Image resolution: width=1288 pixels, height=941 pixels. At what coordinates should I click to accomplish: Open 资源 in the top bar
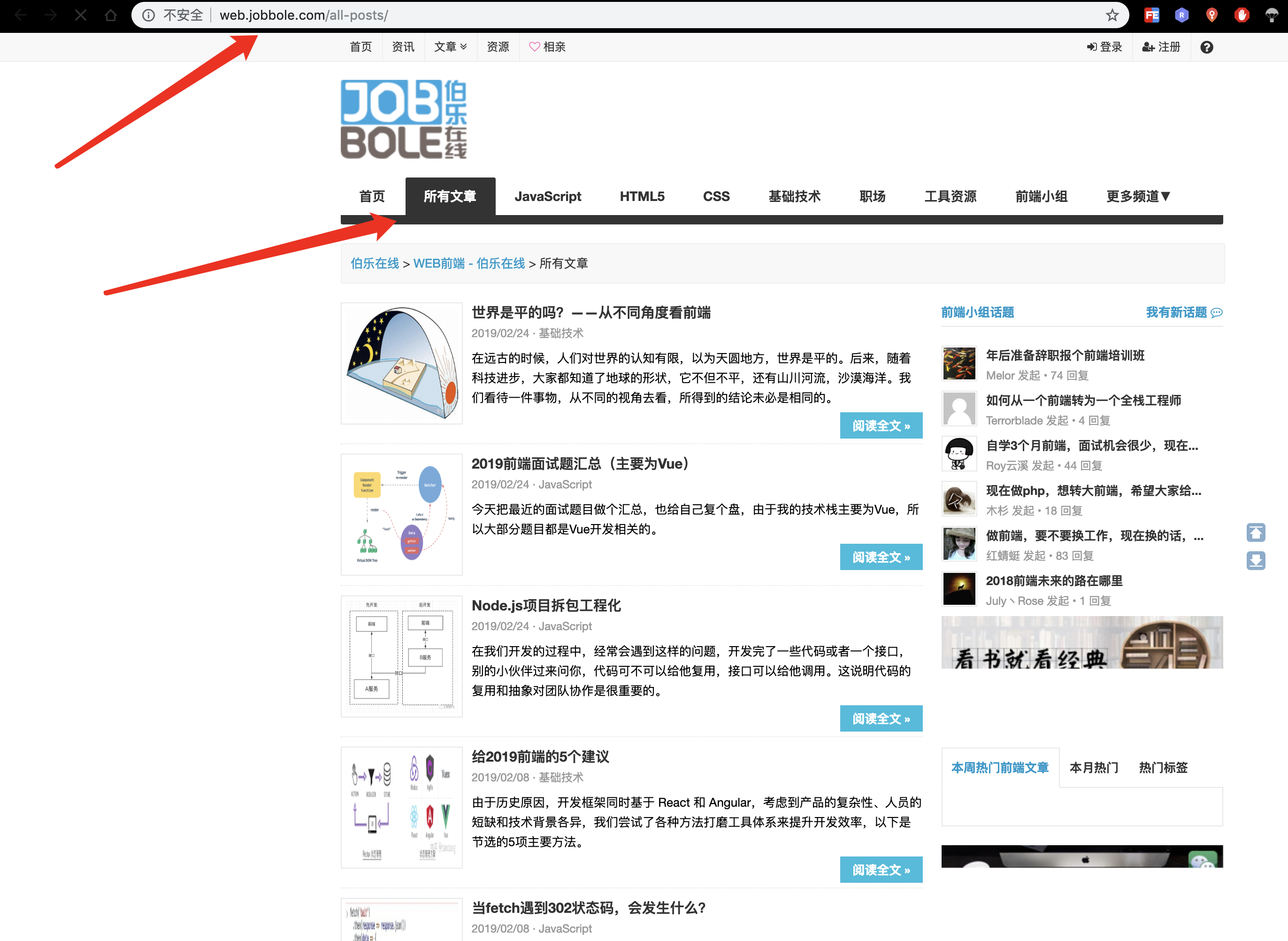tap(498, 46)
